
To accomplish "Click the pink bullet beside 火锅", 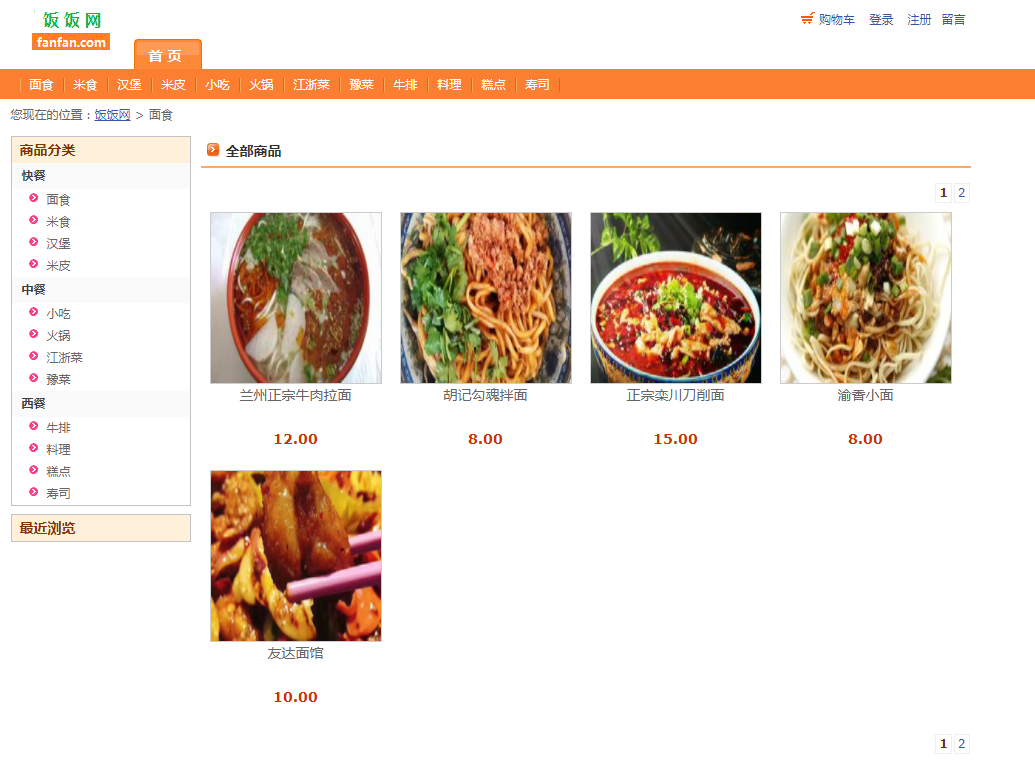I will (x=34, y=334).
